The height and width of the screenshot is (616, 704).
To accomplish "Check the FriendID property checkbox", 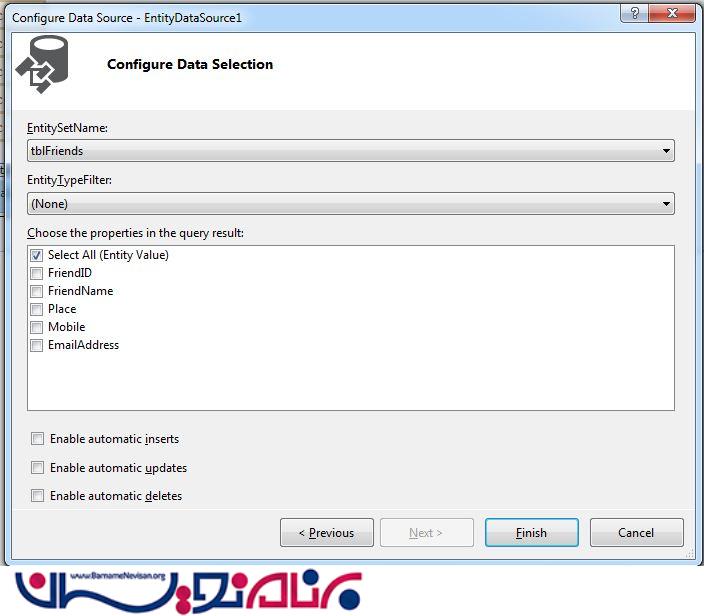I will [x=37, y=273].
